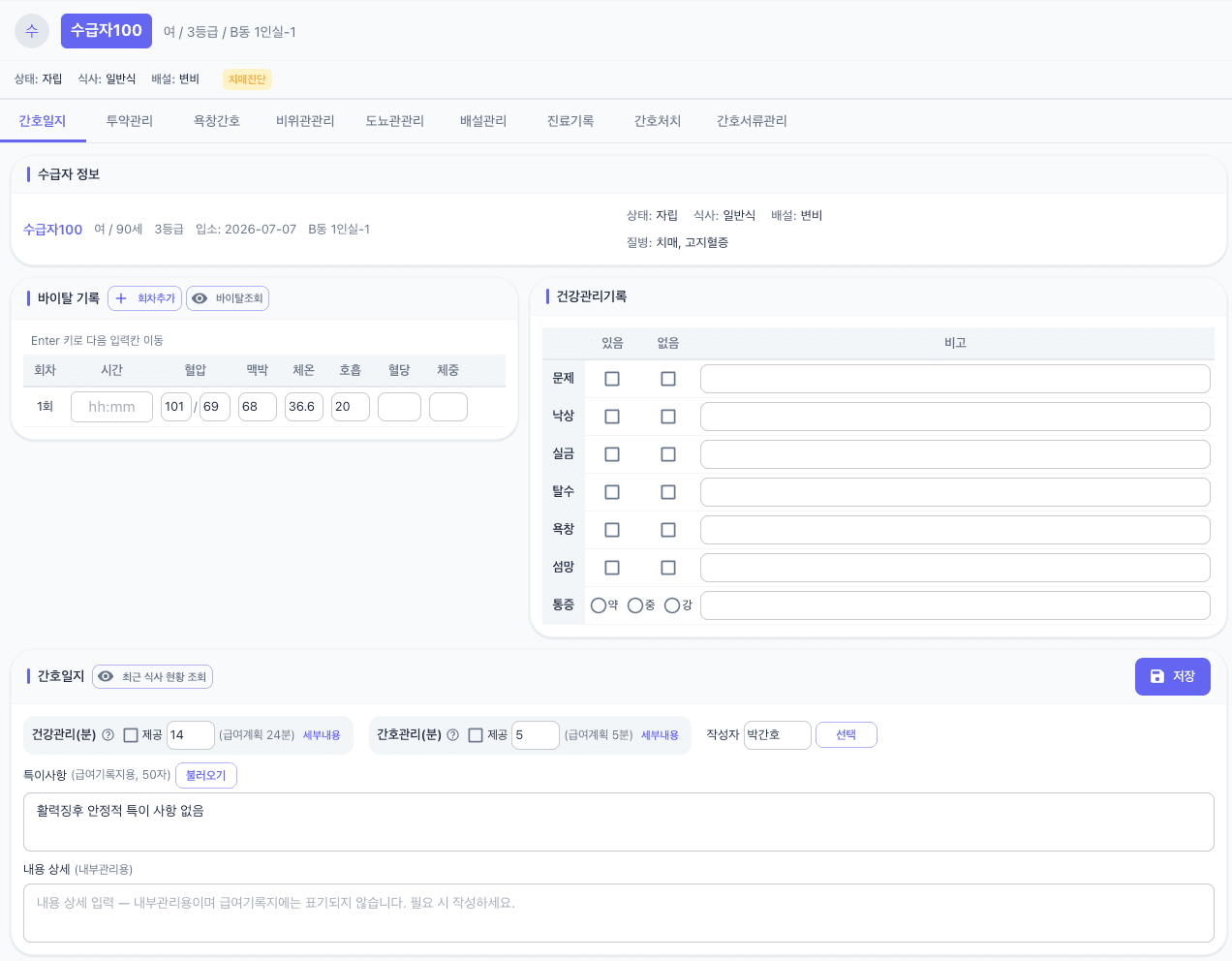Click the hh:mm time input field
The width and height of the screenshot is (1232, 961).
pos(111,407)
